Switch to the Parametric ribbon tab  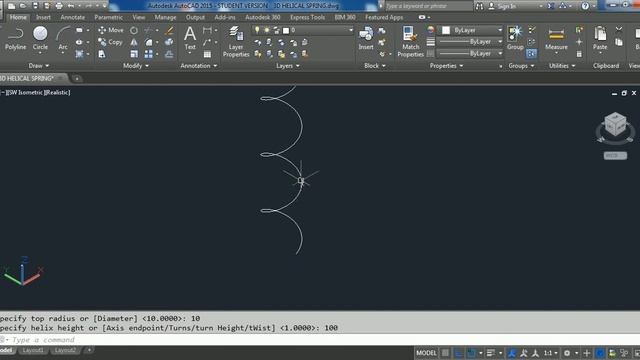click(109, 18)
